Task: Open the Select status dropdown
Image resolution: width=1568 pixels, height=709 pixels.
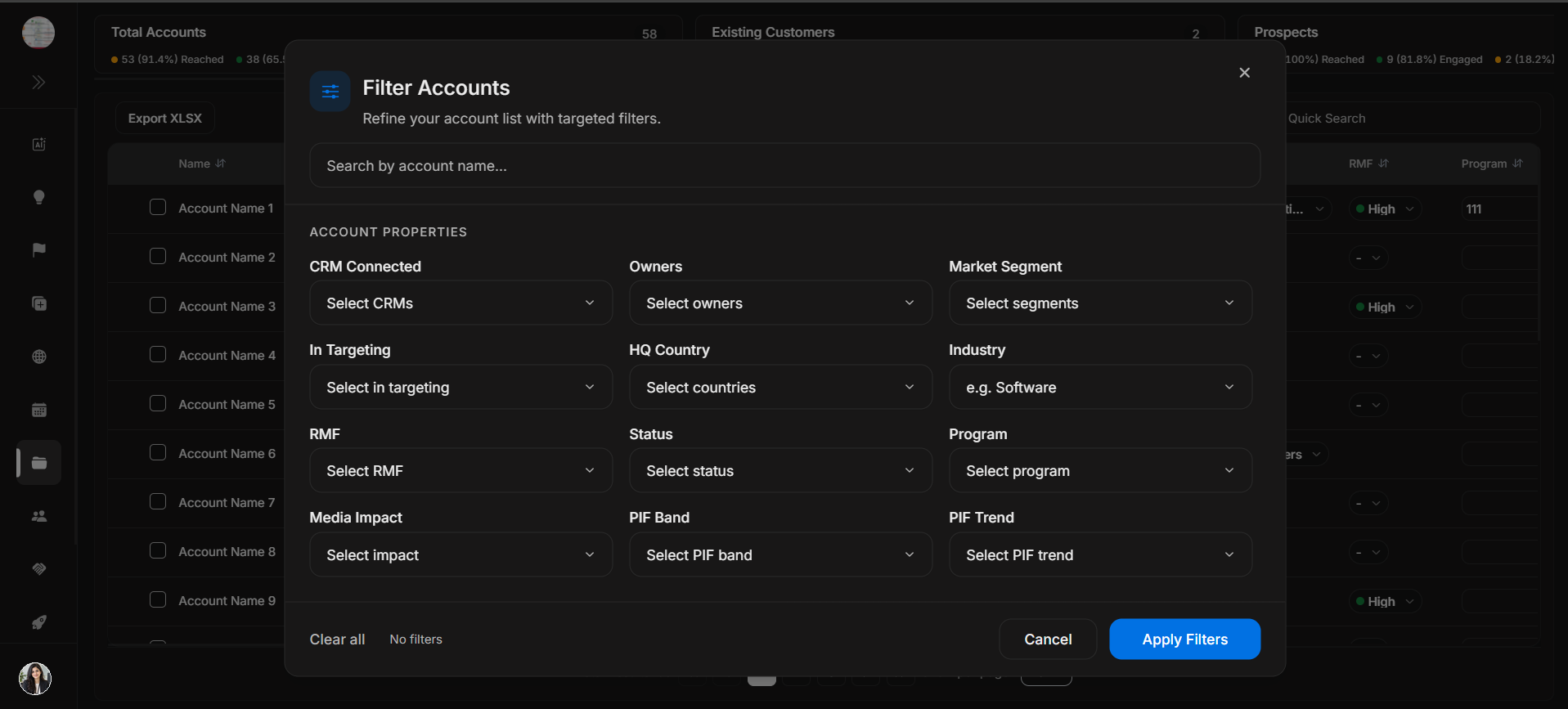Action: (781, 471)
